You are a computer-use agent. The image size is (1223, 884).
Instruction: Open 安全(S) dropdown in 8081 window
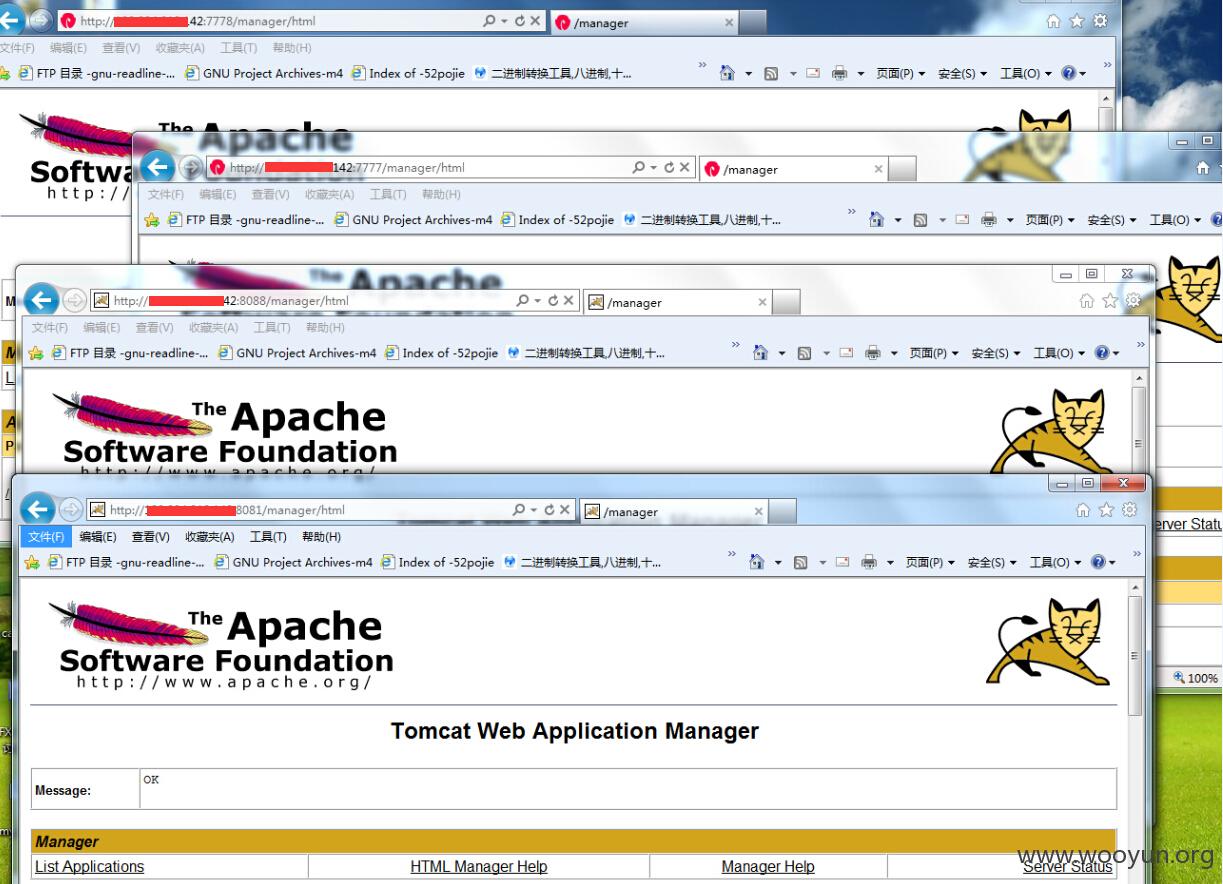pyautogui.click(x=992, y=562)
